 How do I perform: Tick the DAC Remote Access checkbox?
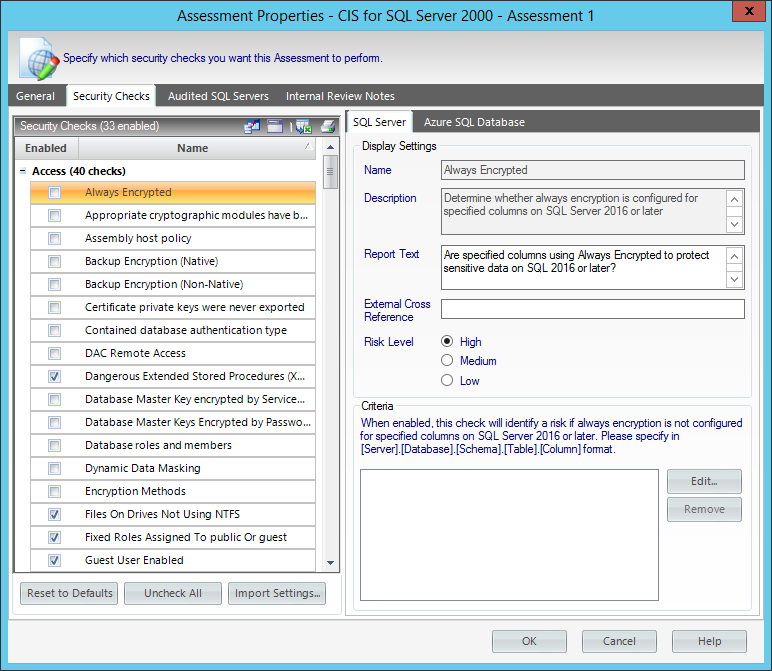[55, 353]
